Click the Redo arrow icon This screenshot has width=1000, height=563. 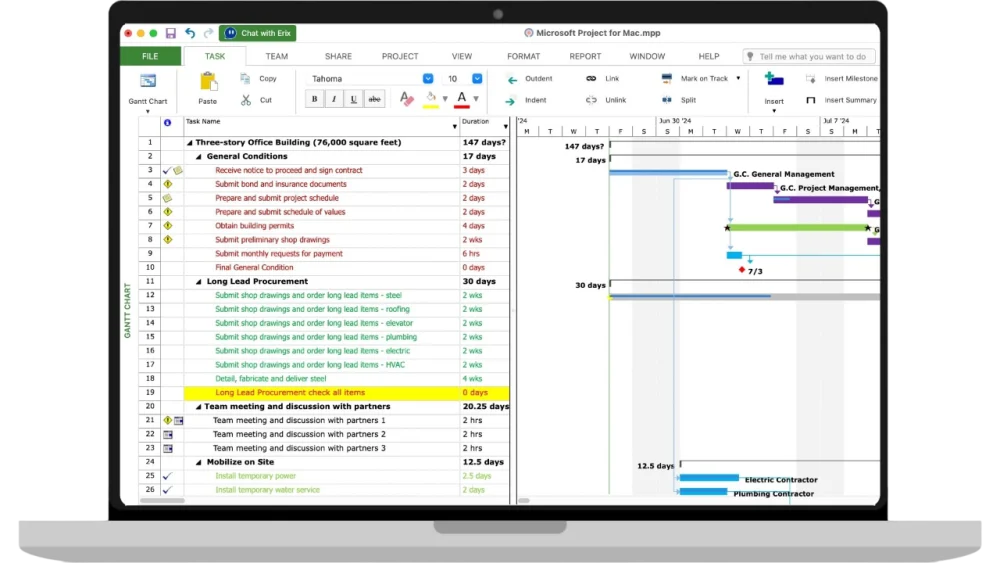[209, 33]
